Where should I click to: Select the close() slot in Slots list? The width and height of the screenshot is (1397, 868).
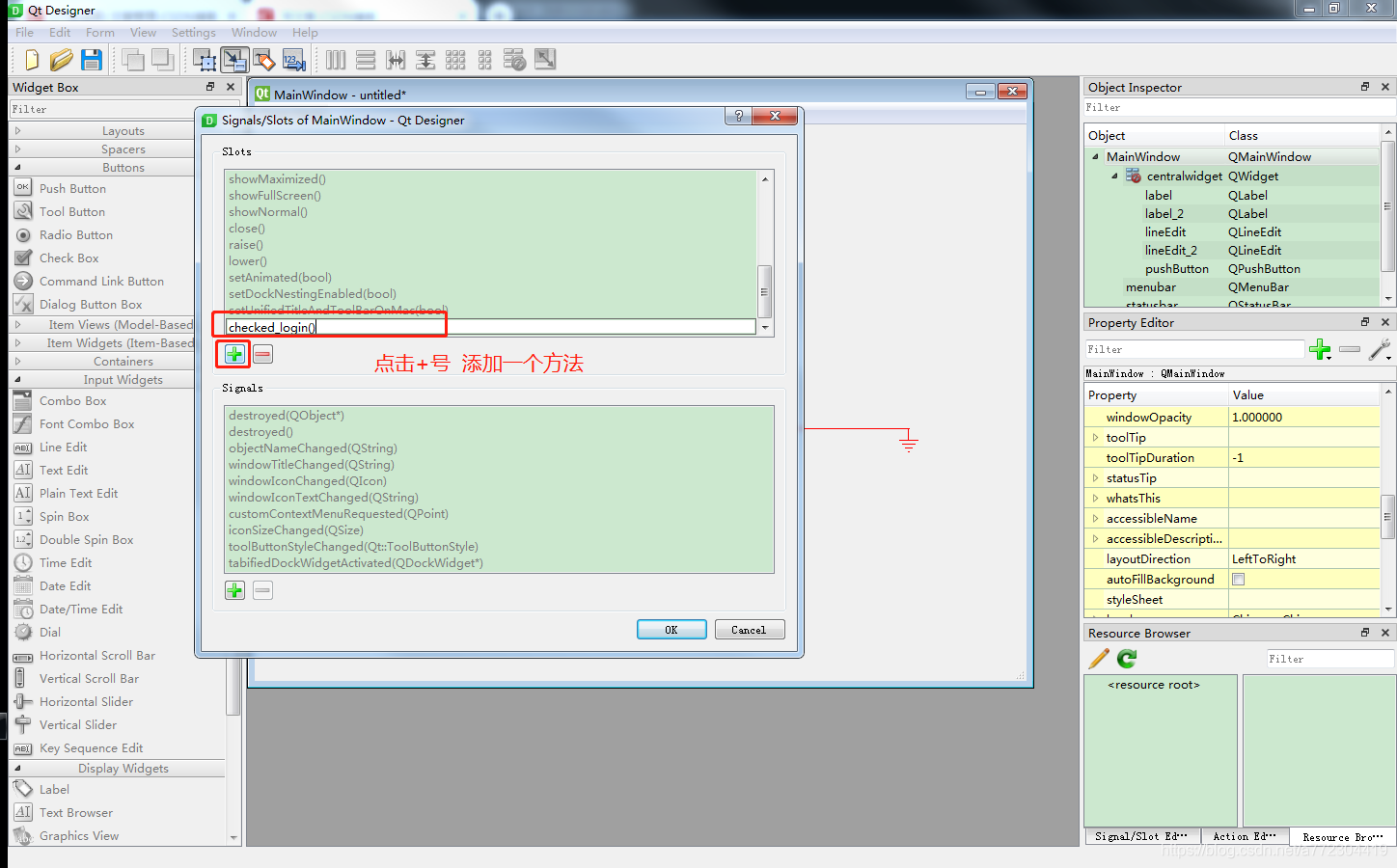pyautogui.click(x=247, y=229)
